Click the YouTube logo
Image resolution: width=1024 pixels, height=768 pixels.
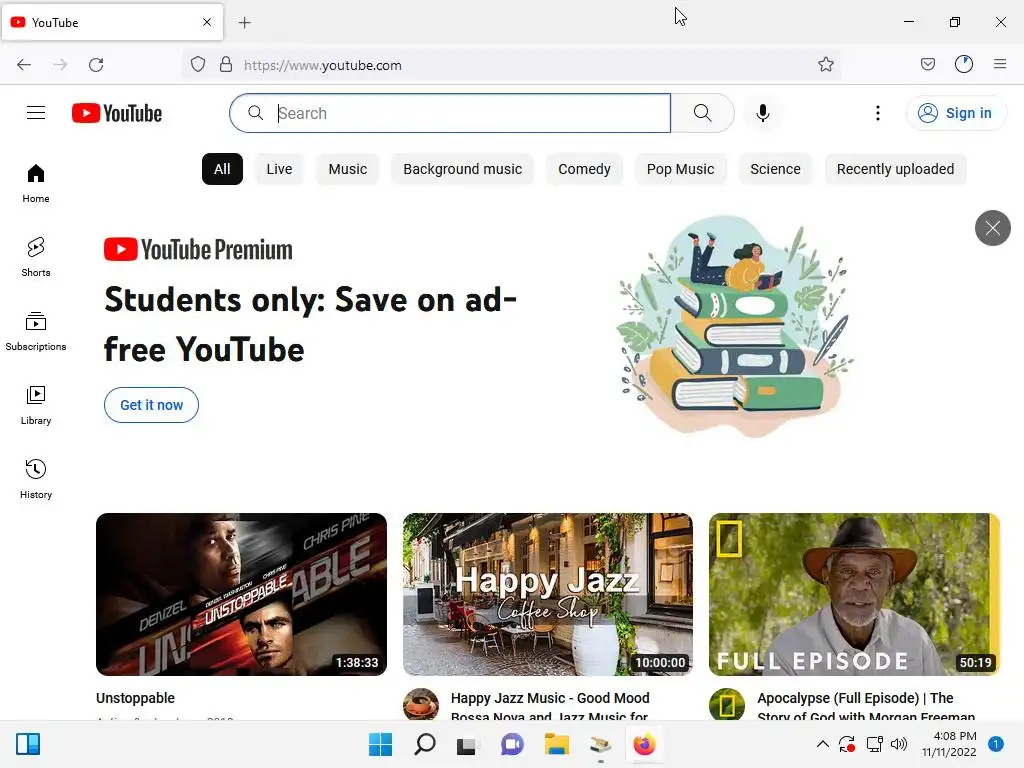117,113
